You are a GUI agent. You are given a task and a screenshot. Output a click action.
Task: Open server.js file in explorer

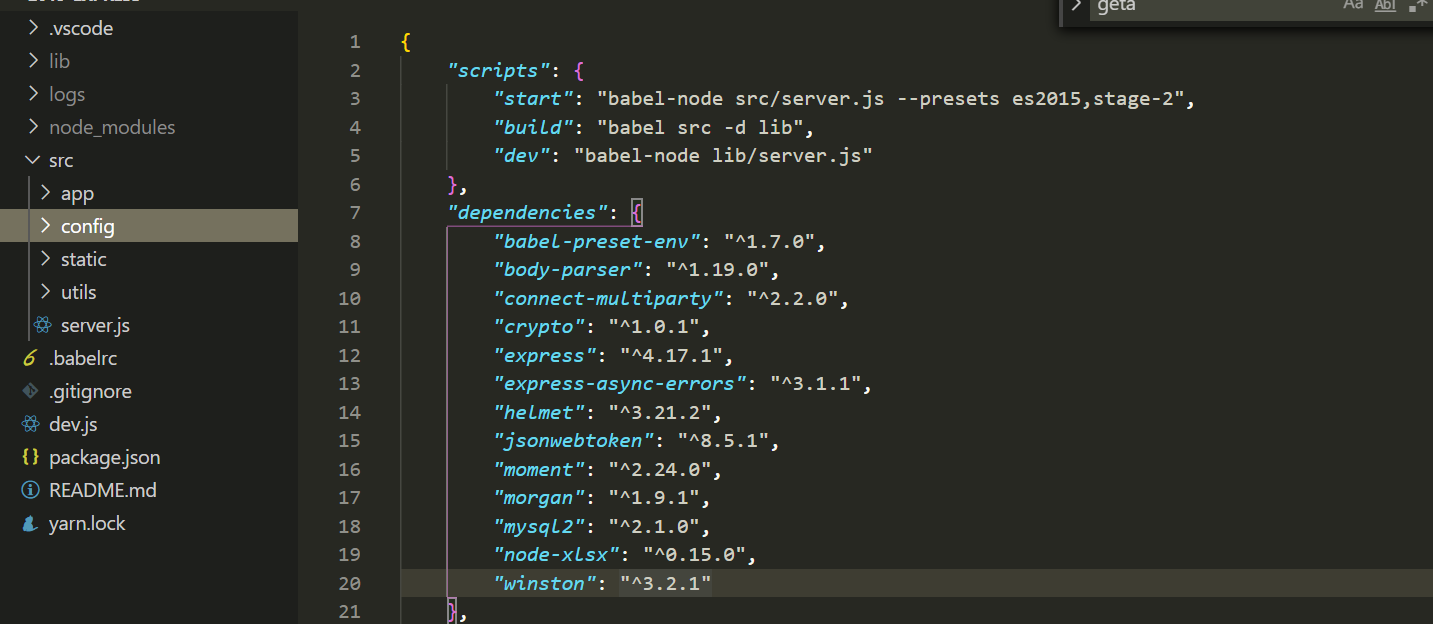point(95,325)
